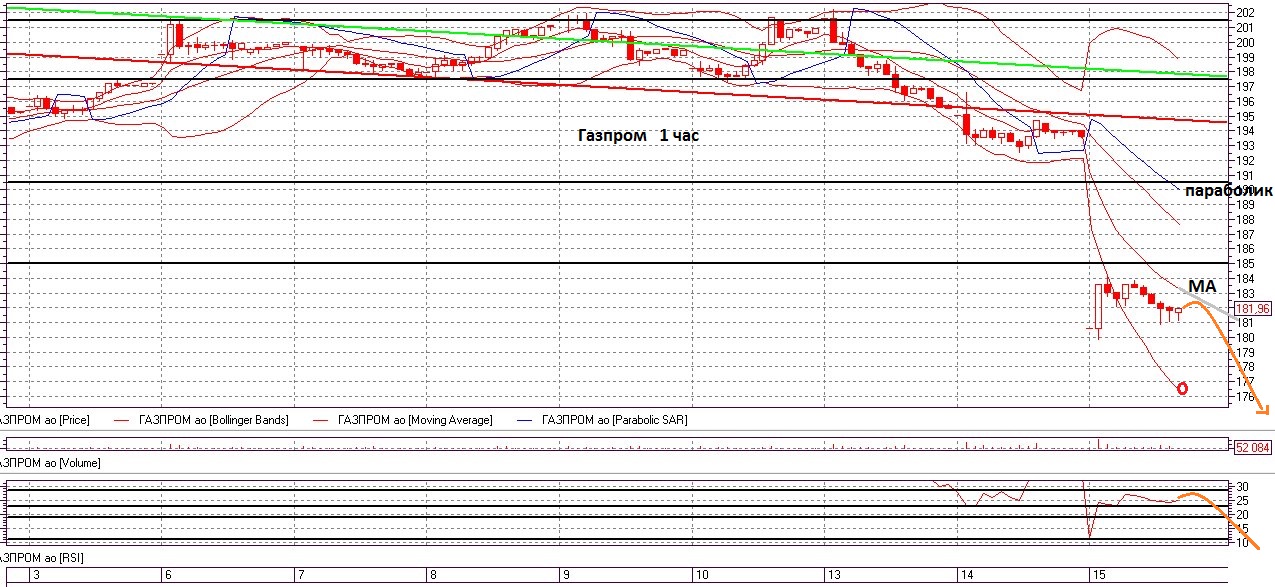The image size is (1275, 587).
Task: Click the ГАЗПРОМ ао [Moving Average] legend entry
Action: tap(402, 420)
